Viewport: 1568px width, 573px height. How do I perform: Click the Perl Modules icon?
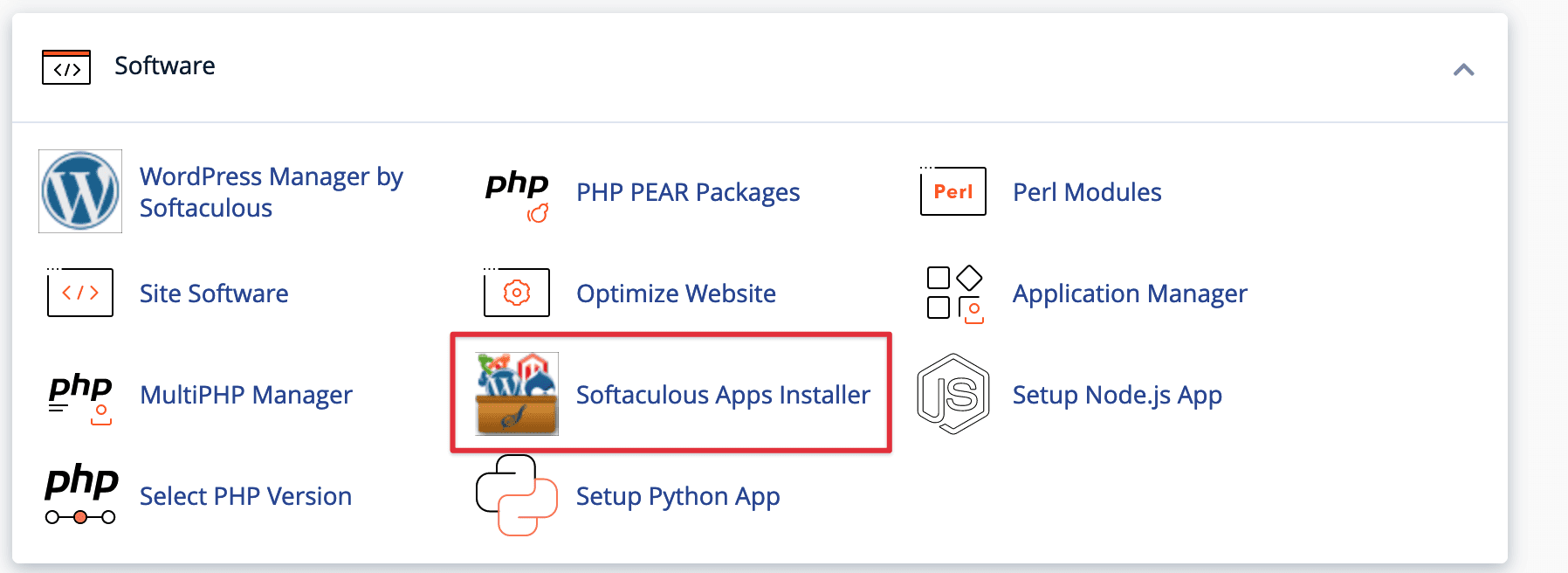pyautogui.click(x=952, y=191)
